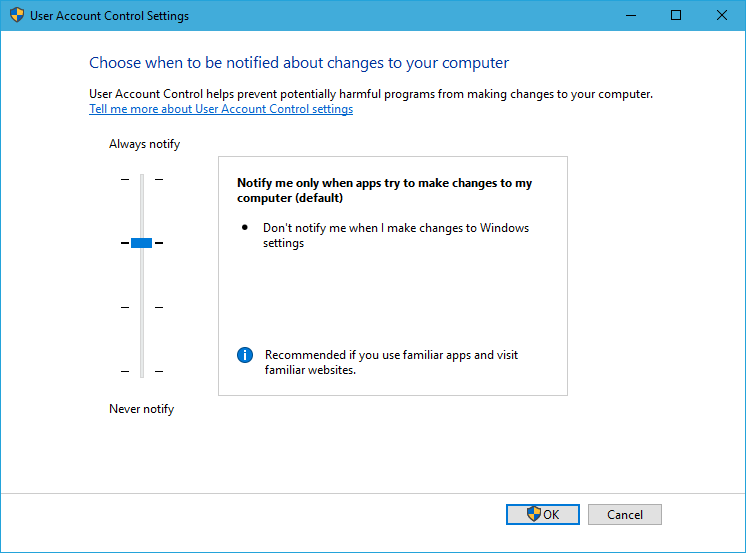Screen dimensions: 746x553
Task: Click the Never notify label
Action: [141, 409]
